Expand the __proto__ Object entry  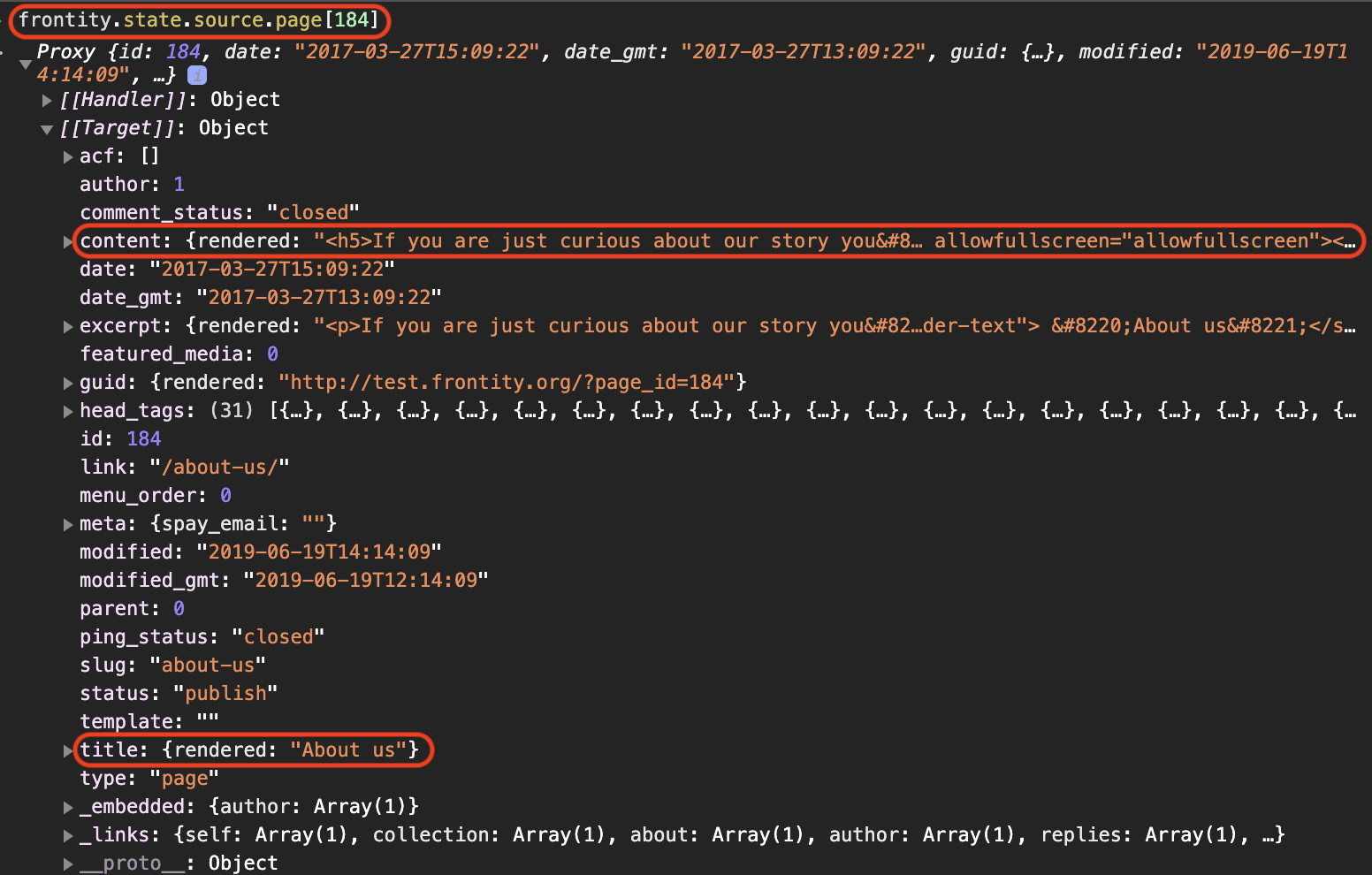pyautogui.click(x=68, y=864)
